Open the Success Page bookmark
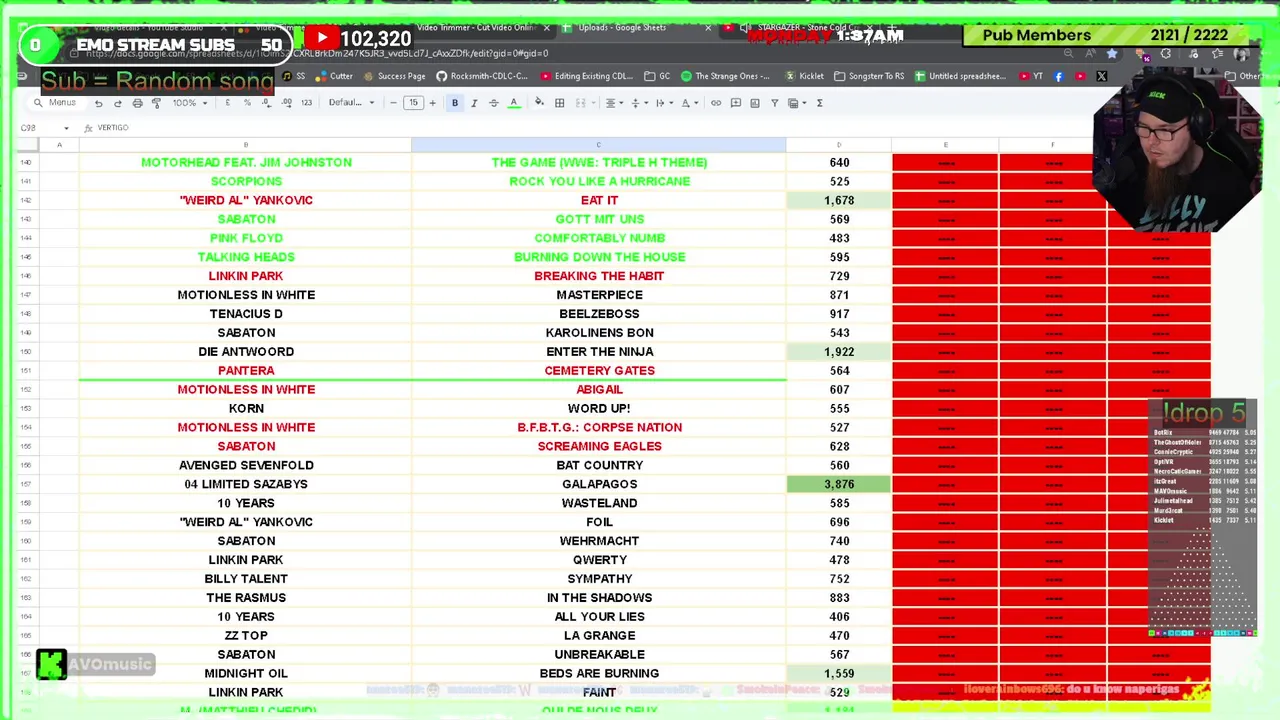 (x=395, y=76)
